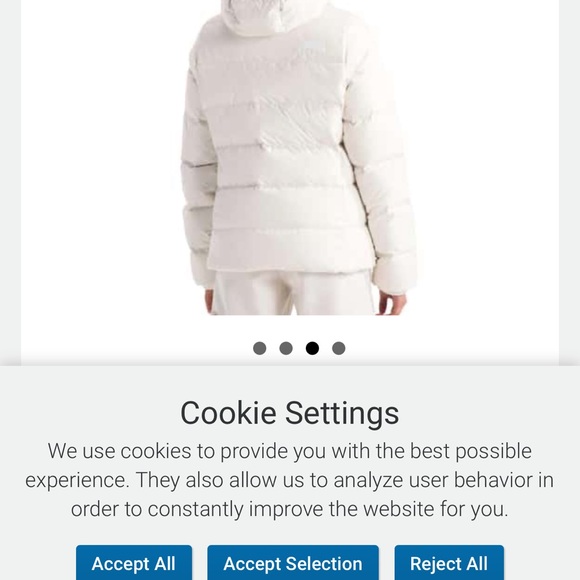This screenshot has height=580, width=580.
Task: Click the Cookie Settings heading
Action: 290,413
